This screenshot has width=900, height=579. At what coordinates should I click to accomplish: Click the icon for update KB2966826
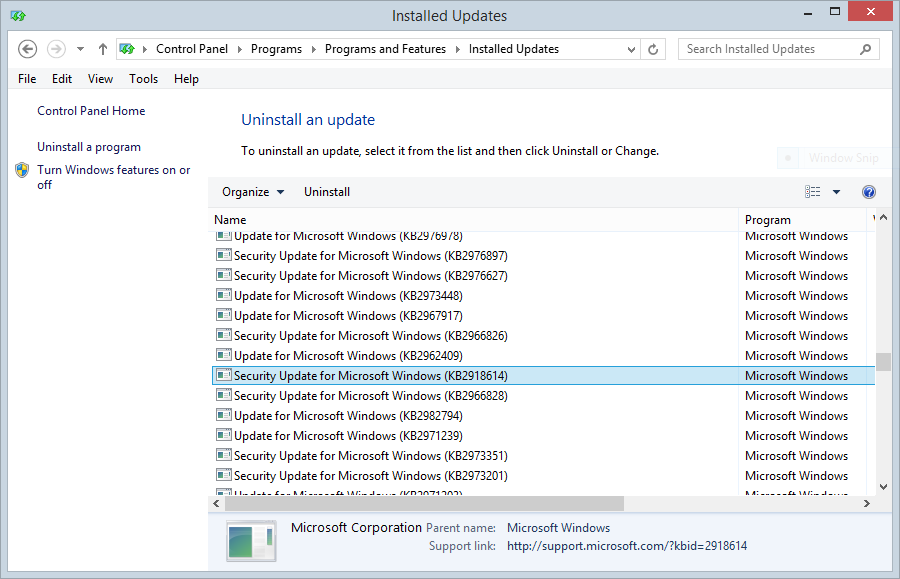pyautogui.click(x=224, y=336)
